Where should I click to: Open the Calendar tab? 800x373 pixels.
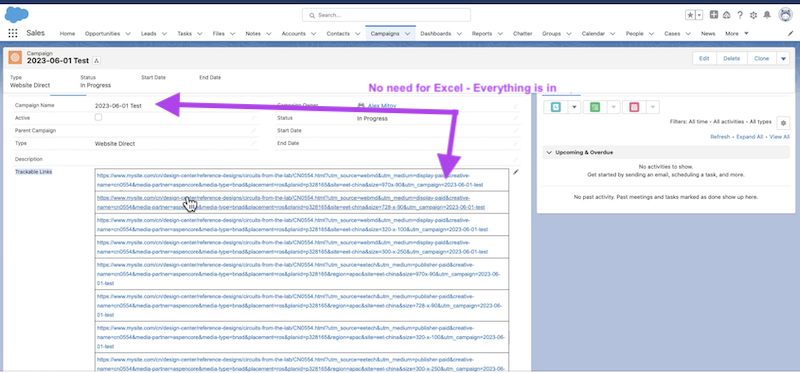593,34
